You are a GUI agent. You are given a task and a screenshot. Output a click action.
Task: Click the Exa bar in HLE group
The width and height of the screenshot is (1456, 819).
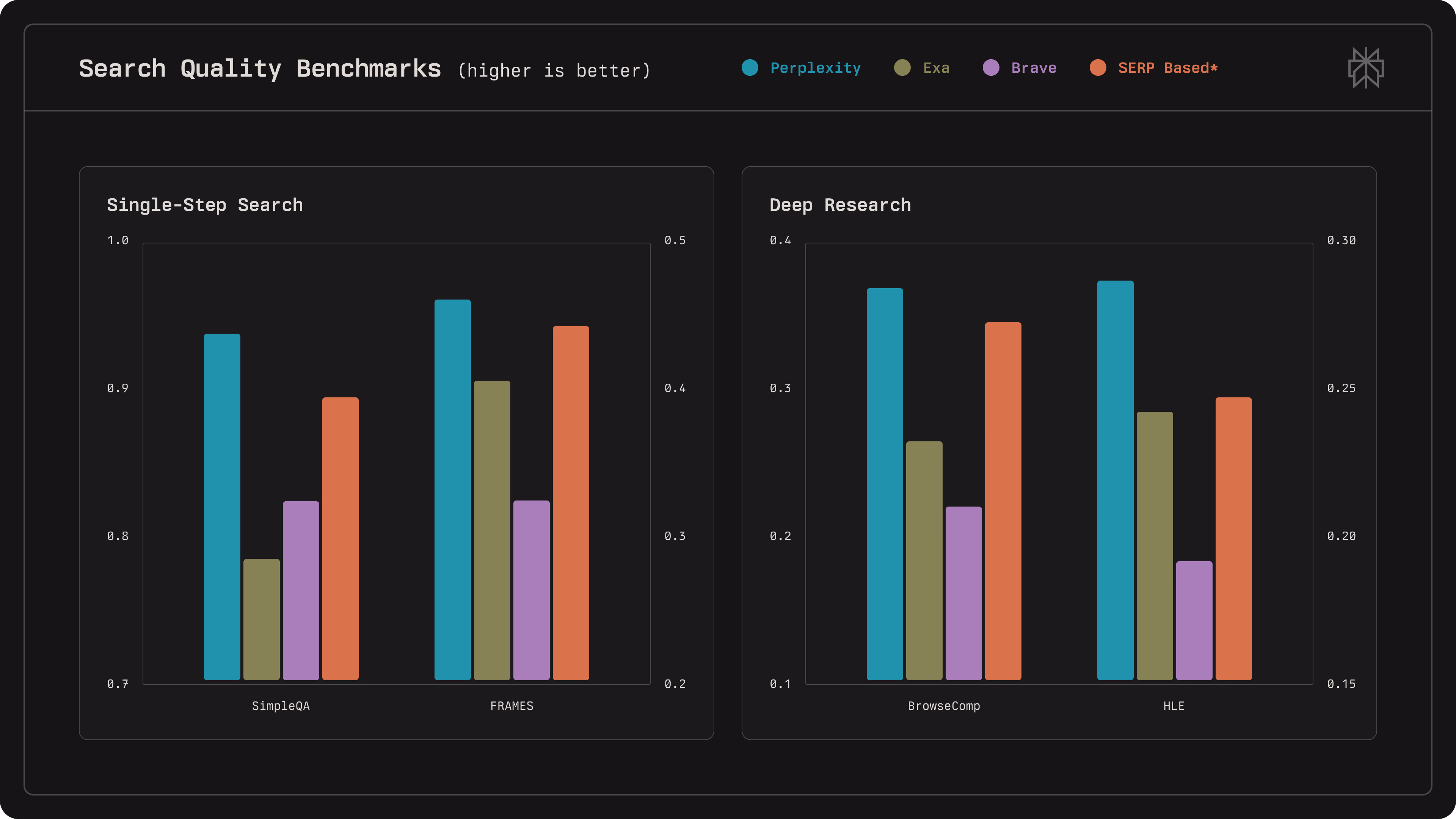1155,546
